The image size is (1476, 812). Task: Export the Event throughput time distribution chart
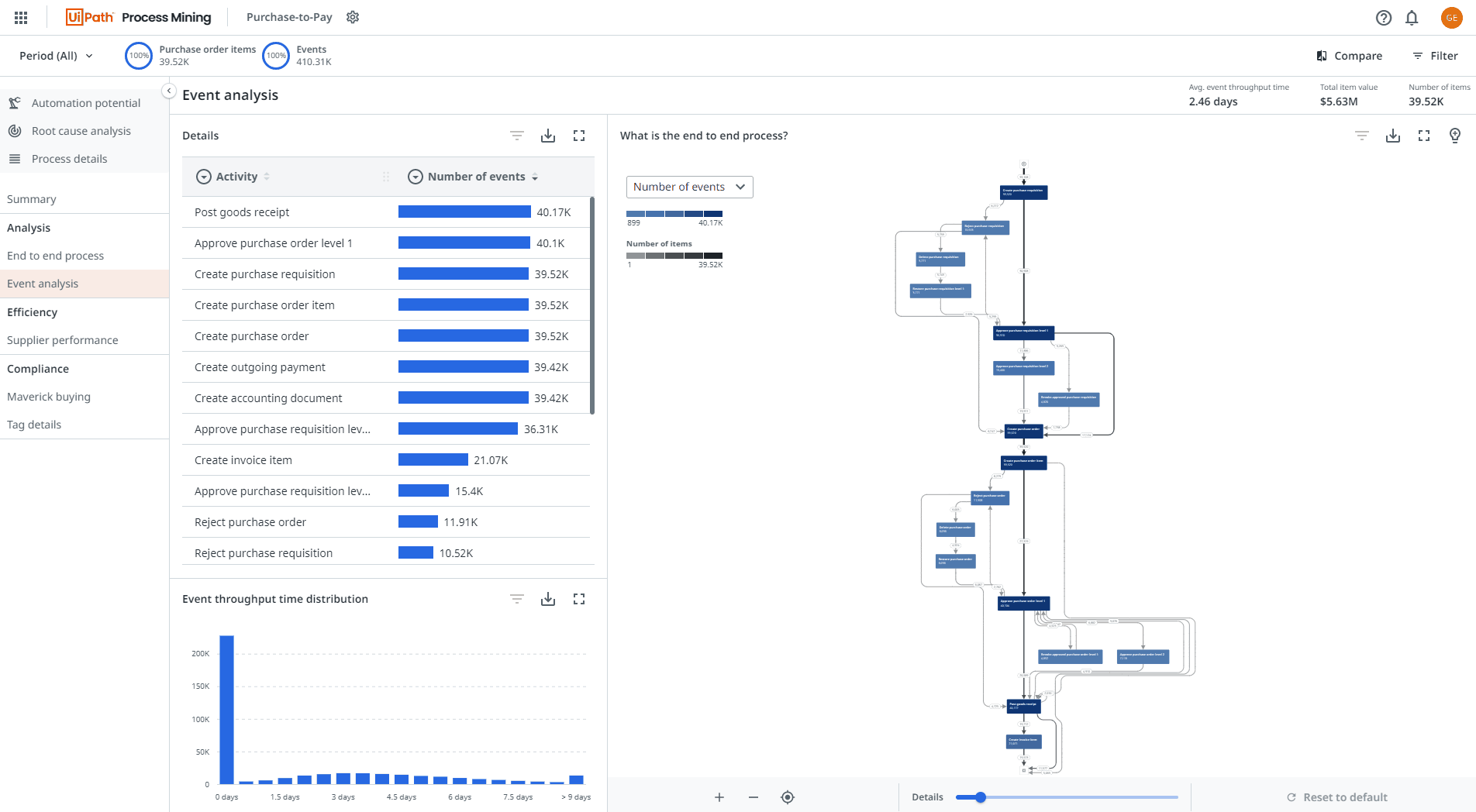pos(548,599)
